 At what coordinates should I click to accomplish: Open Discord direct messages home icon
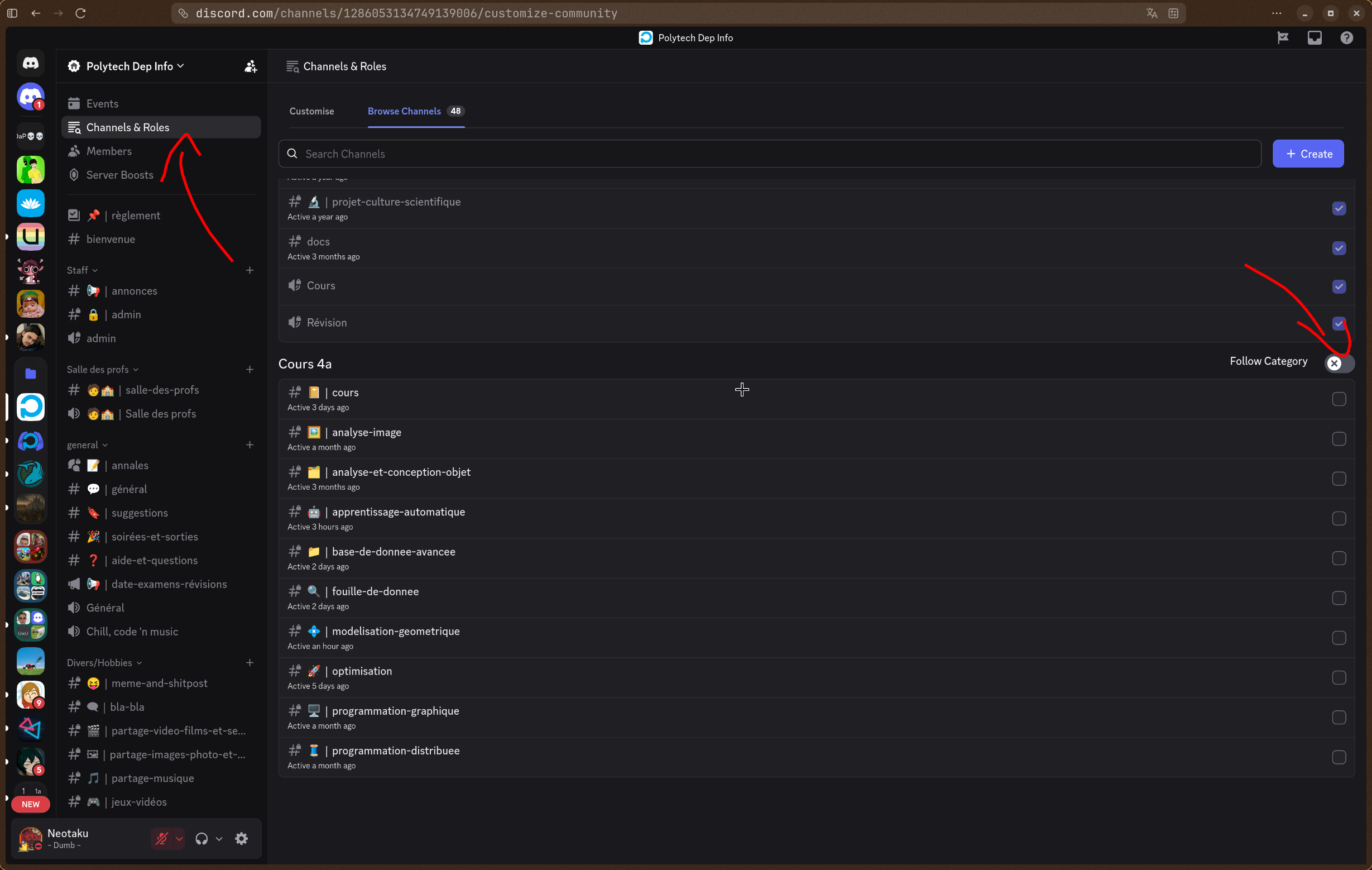pyautogui.click(x=31, y=63)
